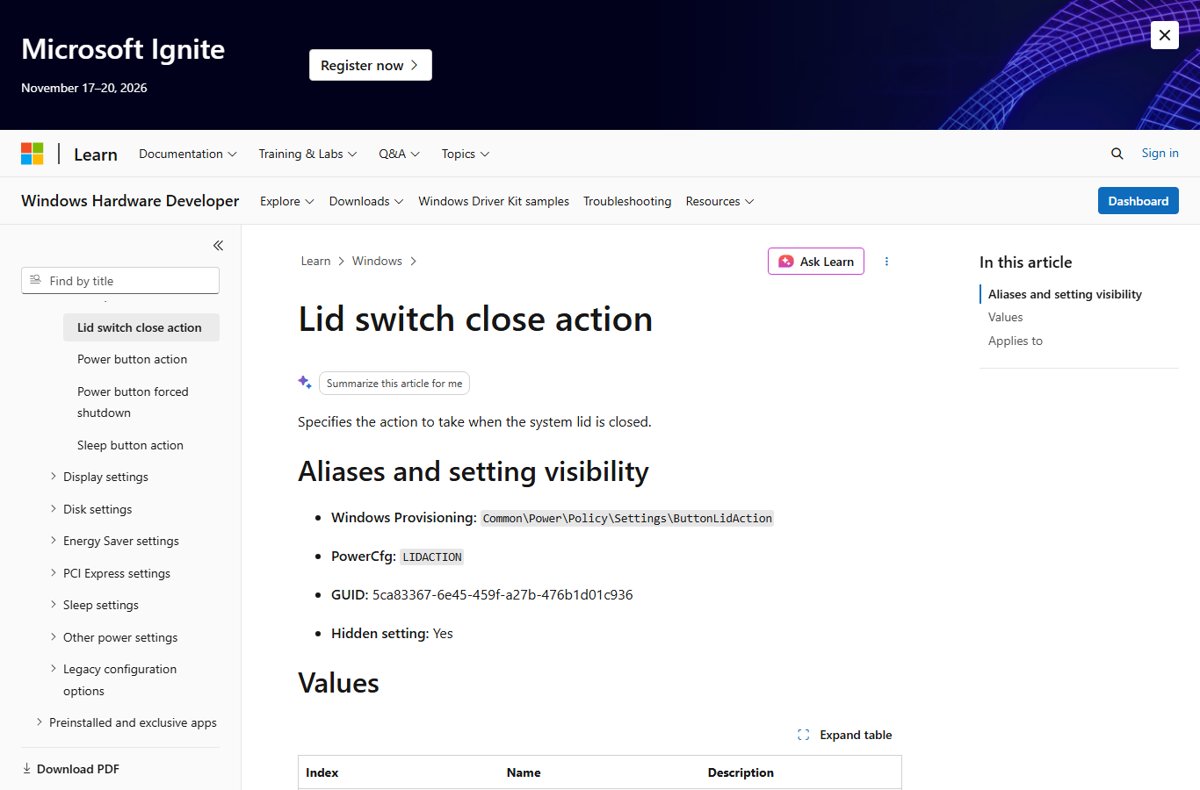Expand Display settings tree node
Viewport: 1200px width, 790px height.
pyautogui.click(x=100, y=477)
